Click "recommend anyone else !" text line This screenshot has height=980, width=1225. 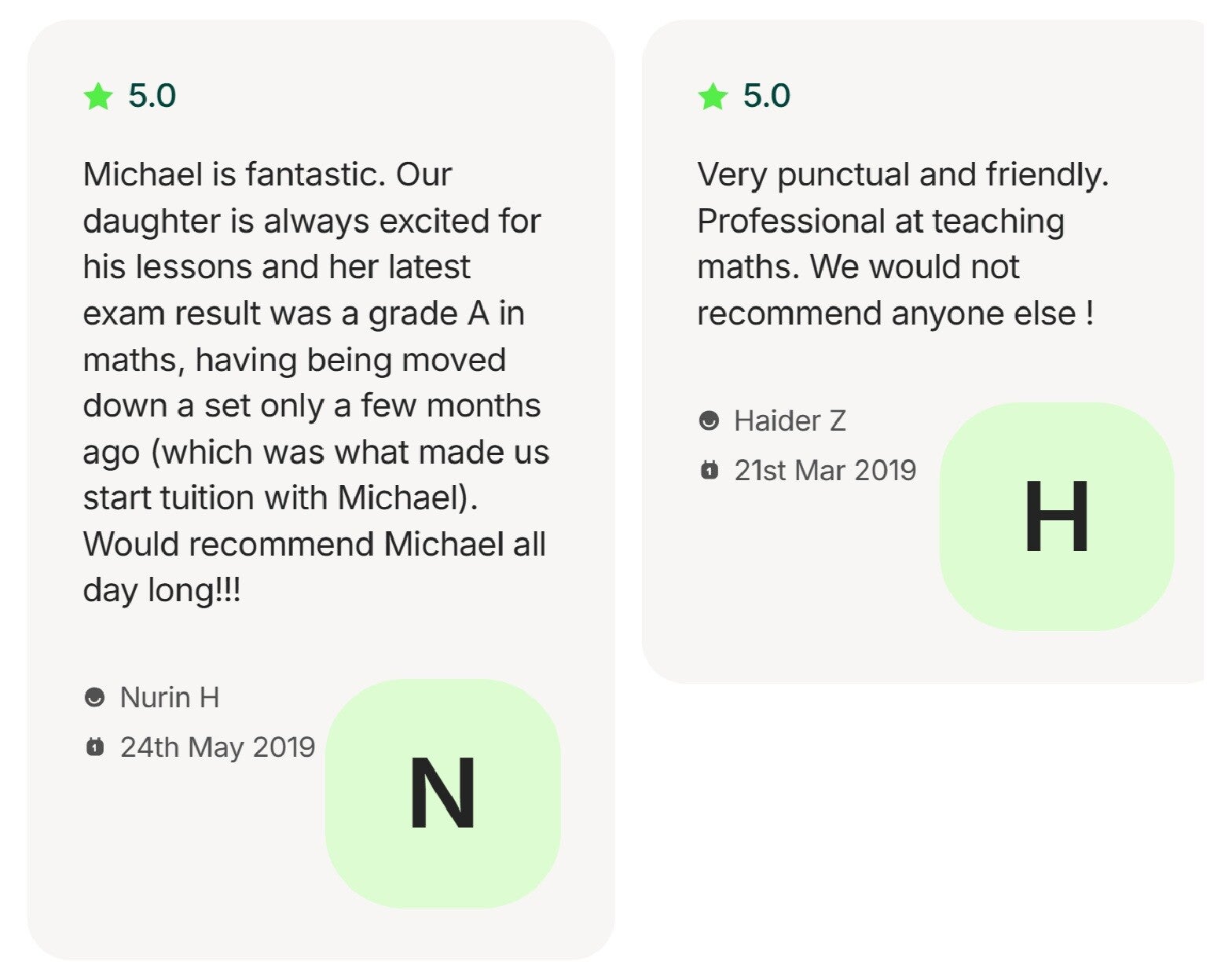click(896, 314)
